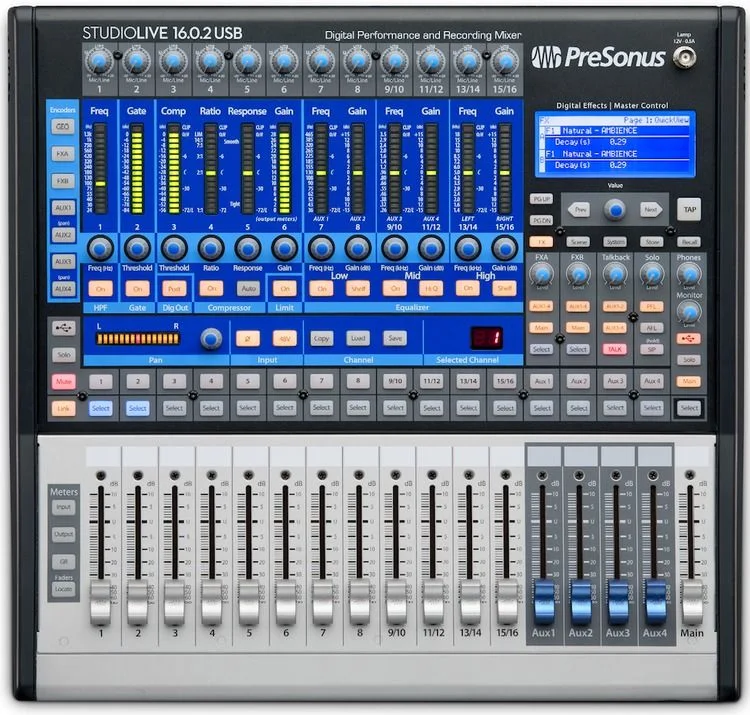750x715 pixels.
Task: Click the HPF Freq (Hz) encoder knob
Action: tap(100, 248)
